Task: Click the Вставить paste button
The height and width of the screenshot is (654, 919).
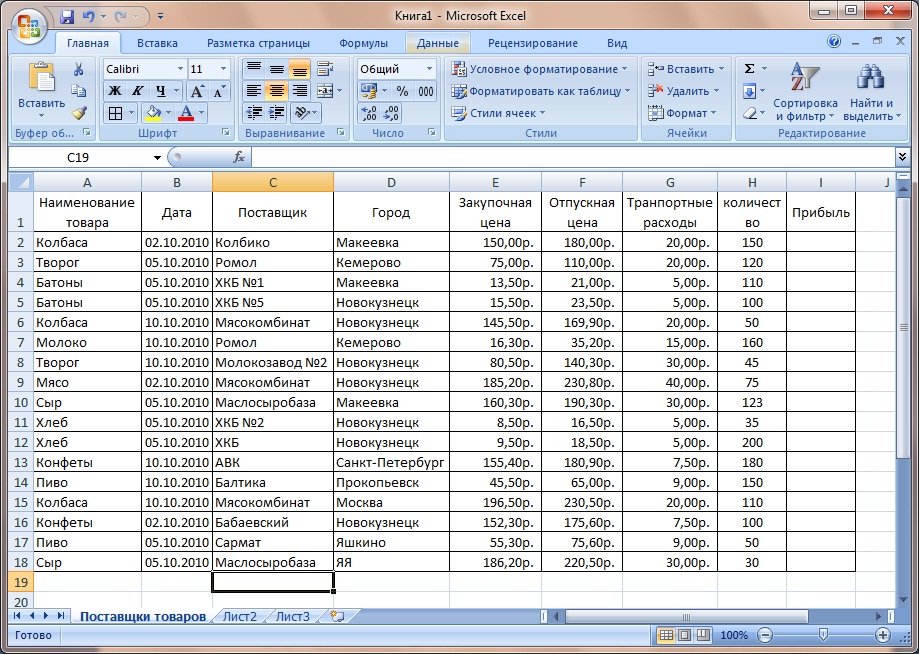Action: click(x=42, y=90)
